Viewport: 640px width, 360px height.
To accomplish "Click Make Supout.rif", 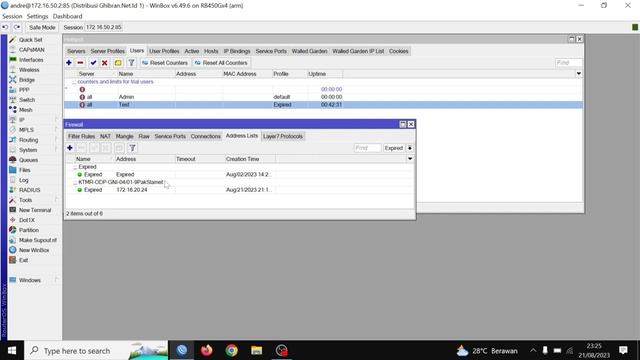I will tap(38, 240).
